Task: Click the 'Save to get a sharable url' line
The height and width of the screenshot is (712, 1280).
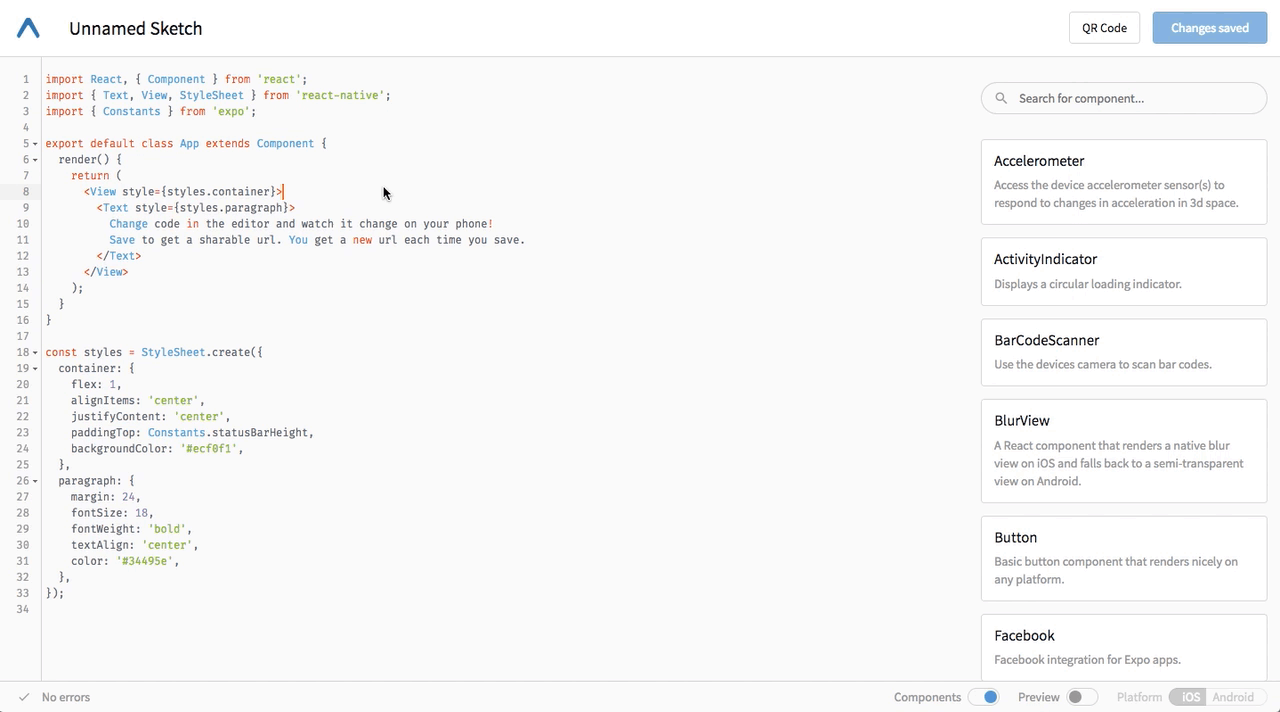Action: tap(317, 240)
